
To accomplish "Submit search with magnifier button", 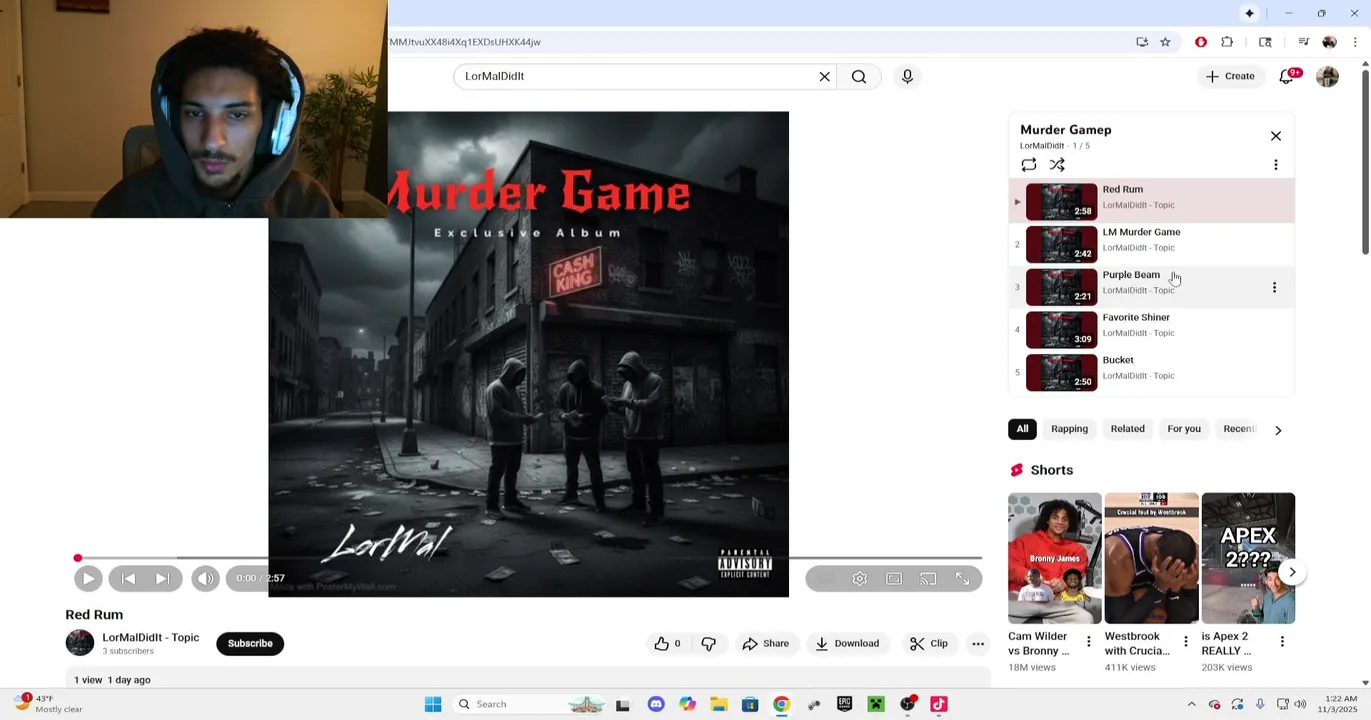I will (x=859, y=77).
